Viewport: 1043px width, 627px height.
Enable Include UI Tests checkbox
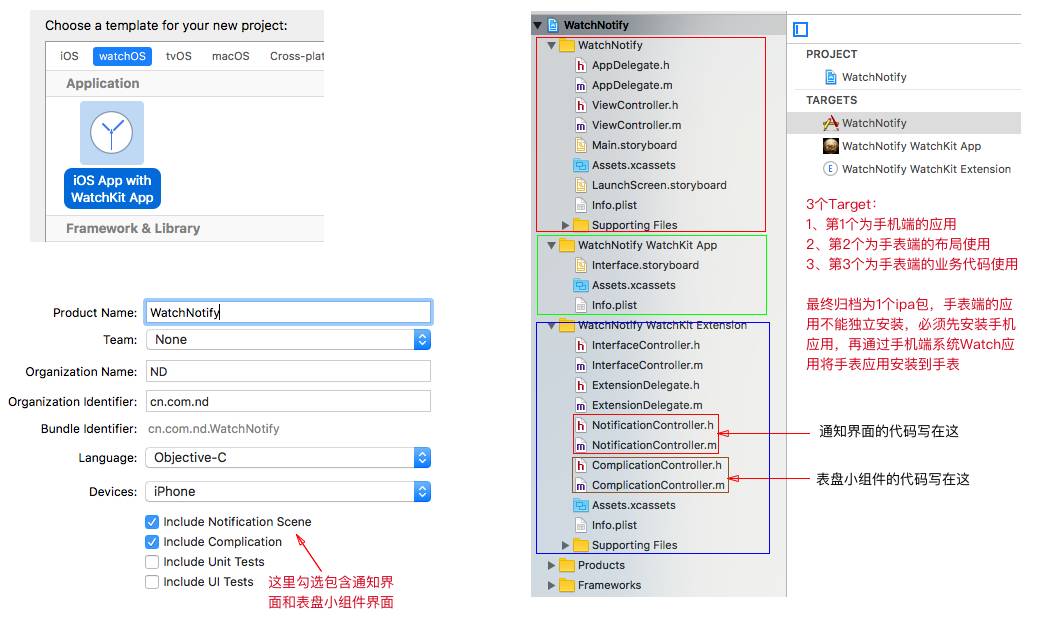pyautogui.click(x=152, y=582)
